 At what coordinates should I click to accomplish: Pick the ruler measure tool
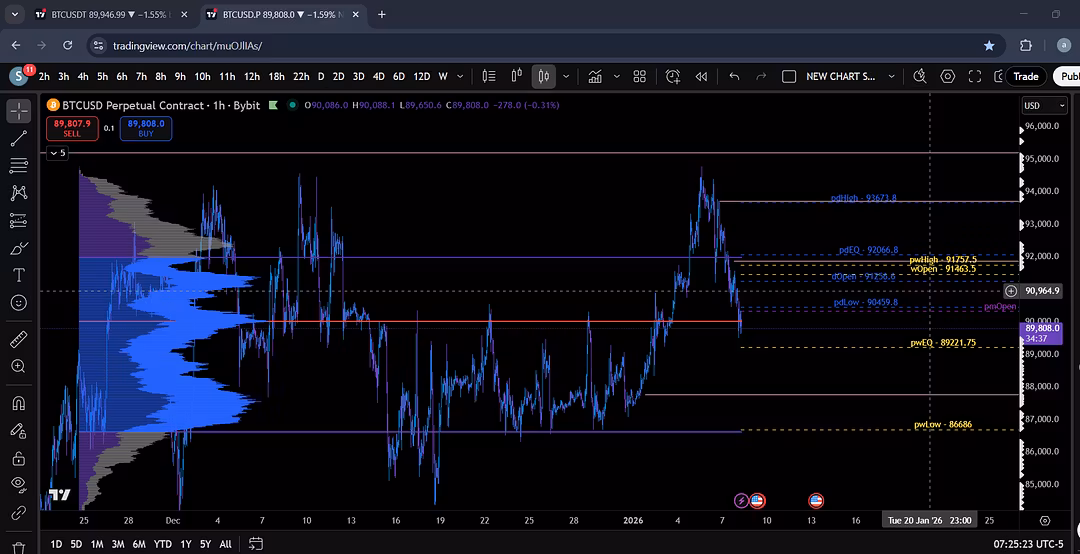pos(18,339)
